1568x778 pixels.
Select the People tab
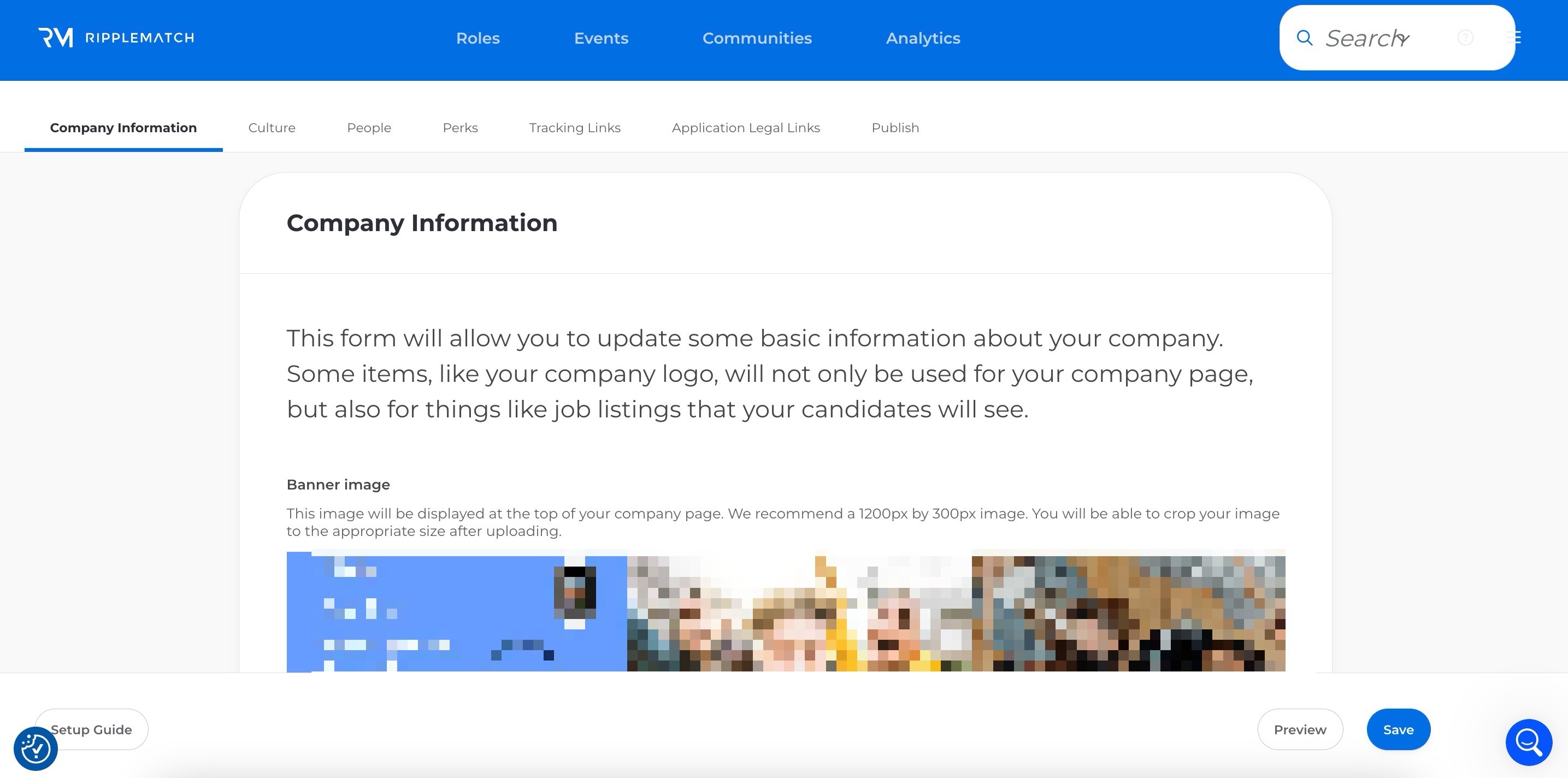click(369, 128)
